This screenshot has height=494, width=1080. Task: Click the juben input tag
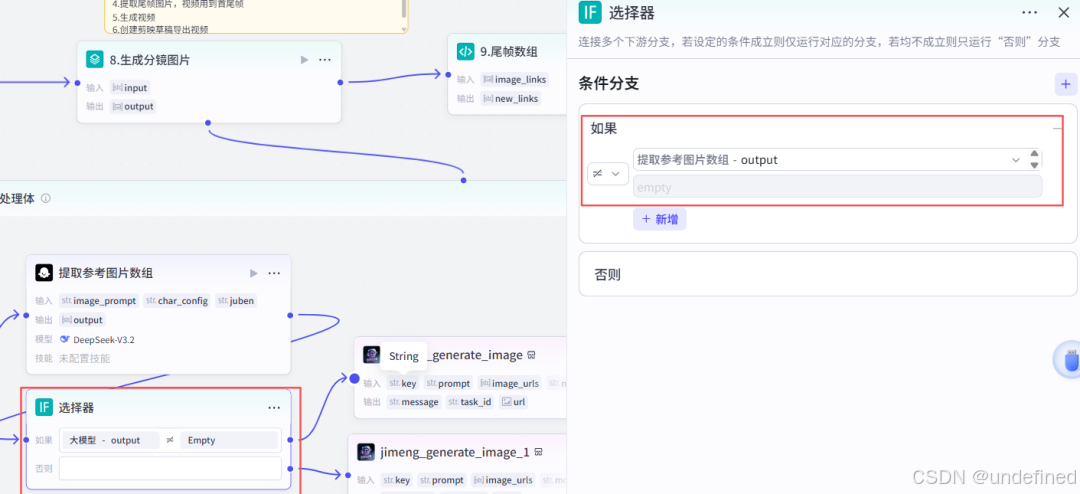[x=238, y=301]
